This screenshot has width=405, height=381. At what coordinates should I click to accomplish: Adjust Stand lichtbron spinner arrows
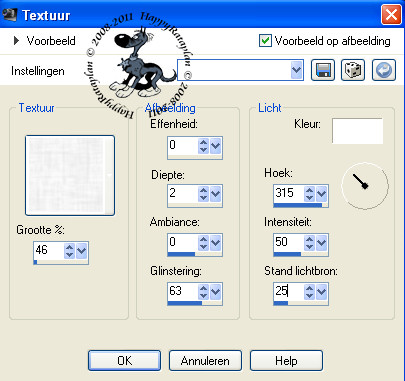click(309, 292)
